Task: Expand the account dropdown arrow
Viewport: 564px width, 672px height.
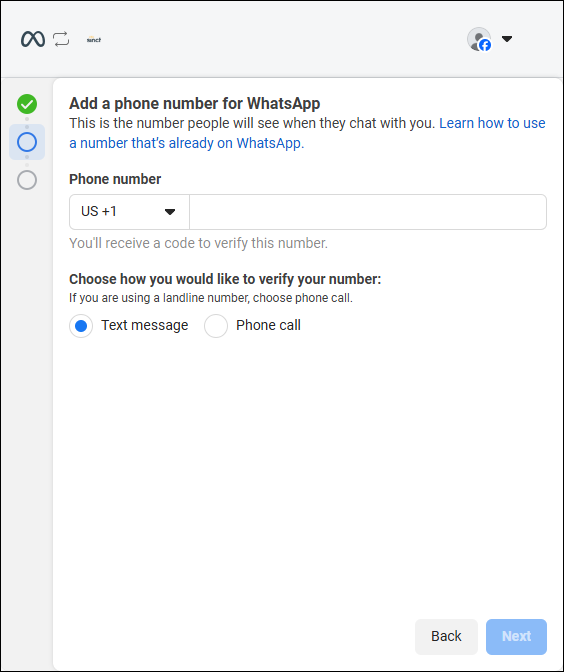Action: (x=507, y=39)
